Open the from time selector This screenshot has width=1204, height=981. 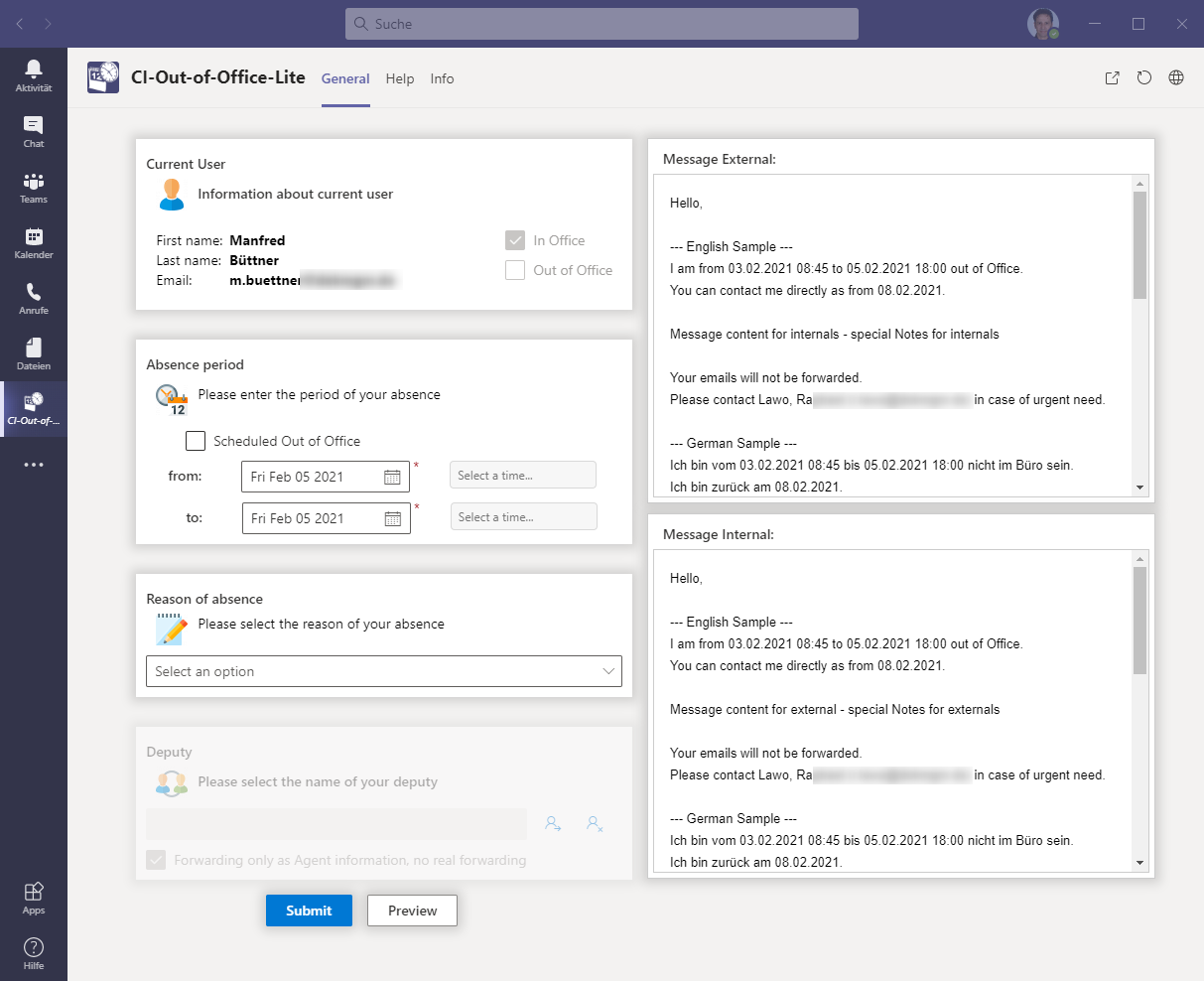pyautogui.click(x=523, y=476)
